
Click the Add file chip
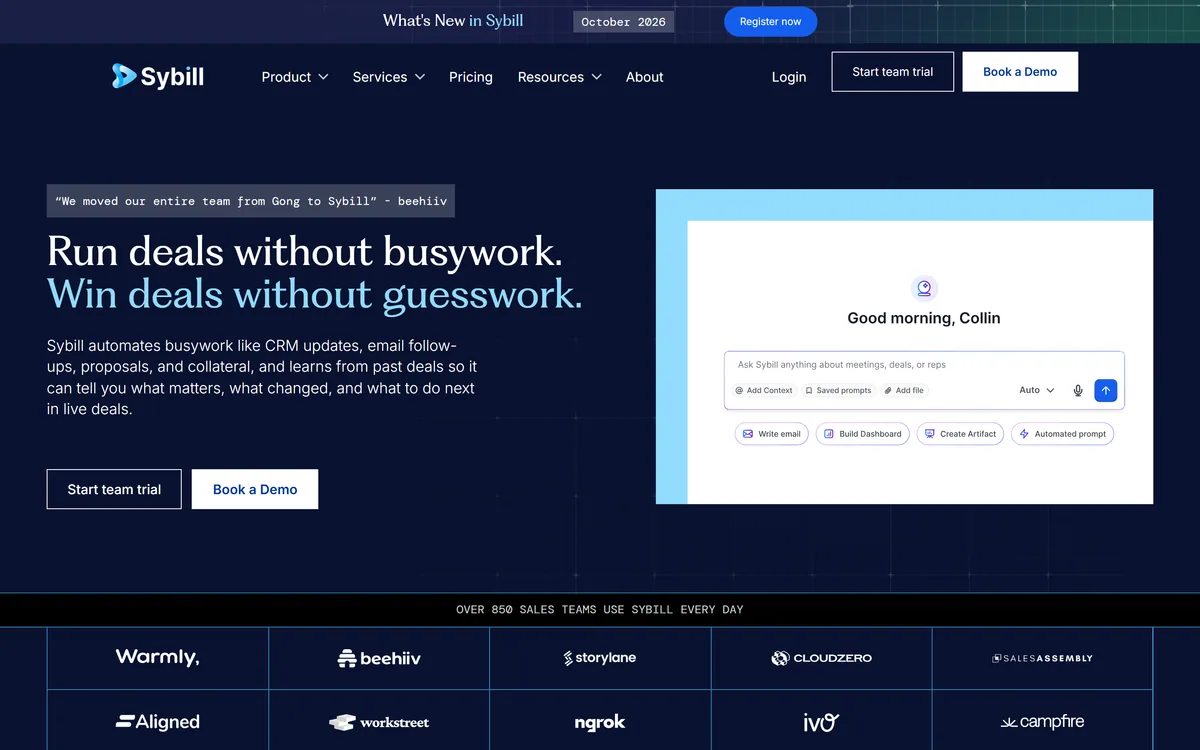[x=904, y=390]
